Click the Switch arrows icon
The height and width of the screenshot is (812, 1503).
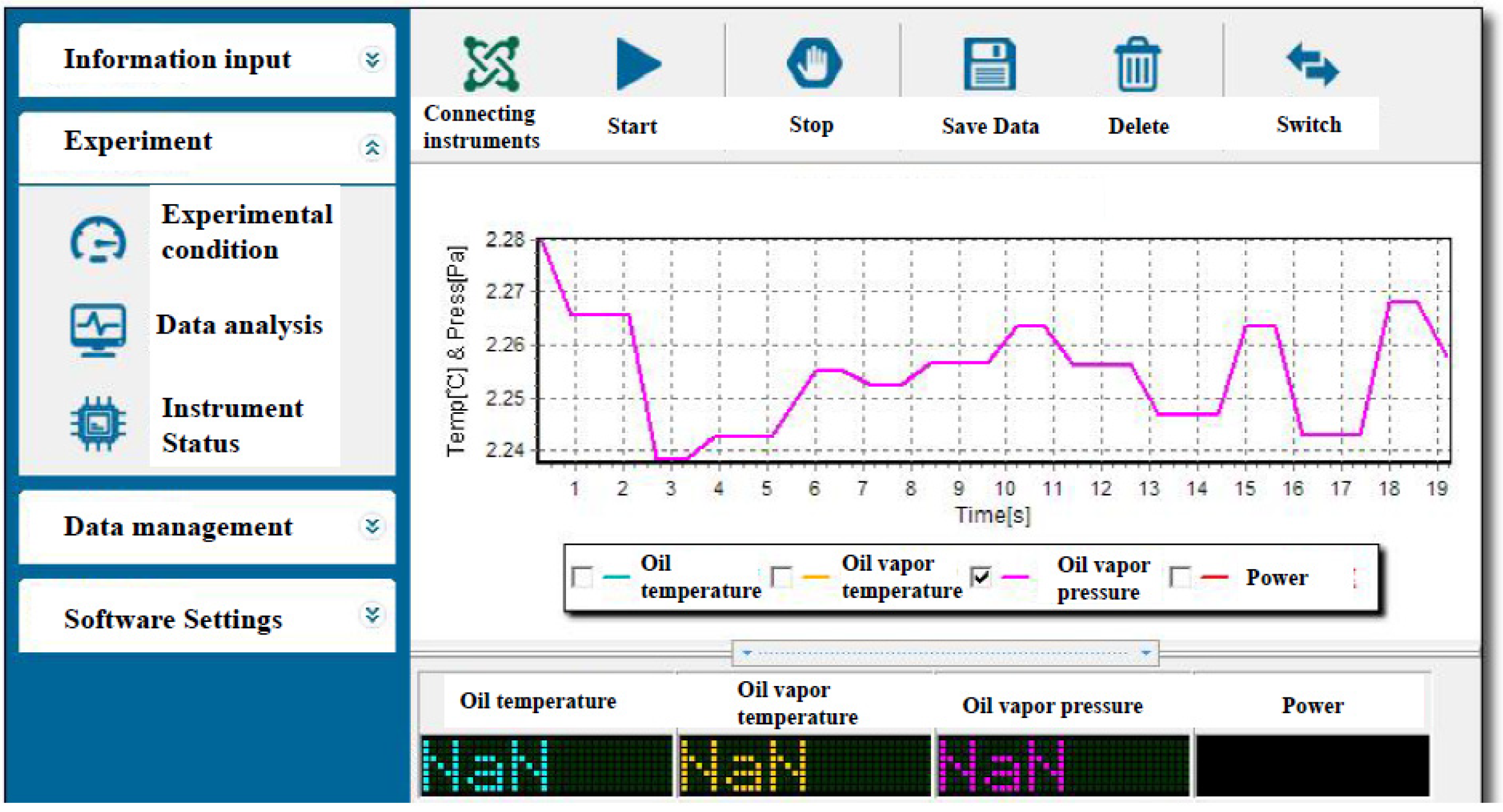point(1312,64)
